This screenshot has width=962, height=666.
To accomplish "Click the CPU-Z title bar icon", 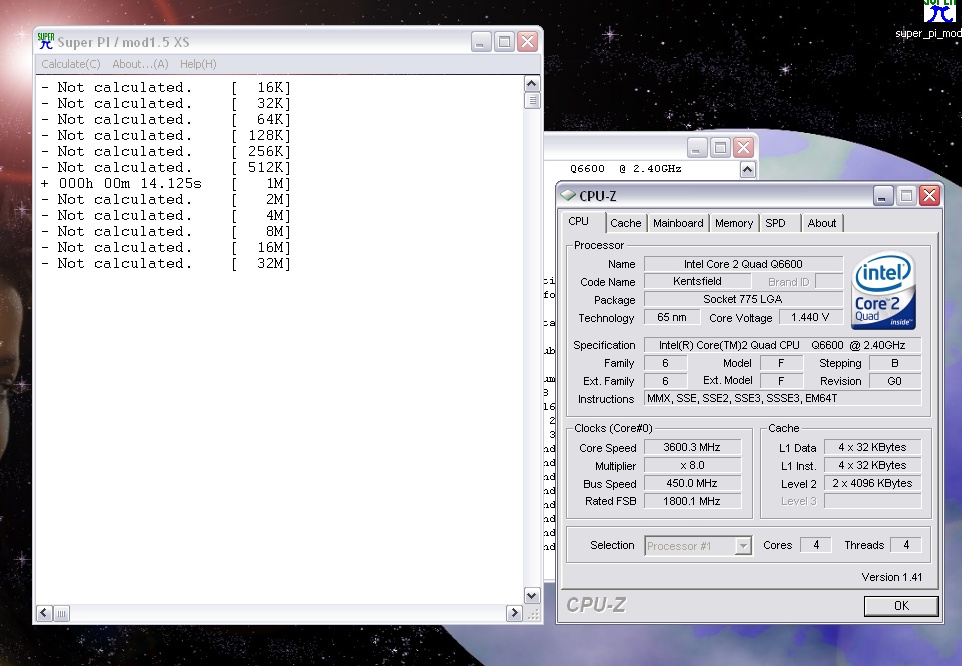I will [x=568, y=196].
